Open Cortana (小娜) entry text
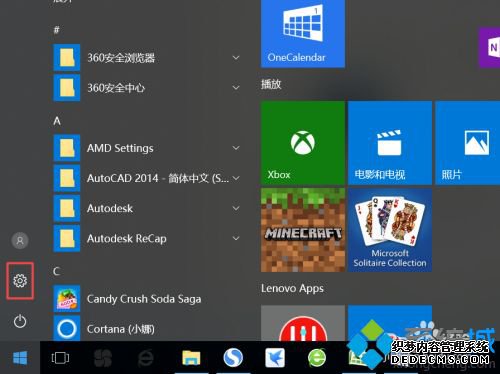The width and height of the screenshot is (500, 374). [121, 329]
